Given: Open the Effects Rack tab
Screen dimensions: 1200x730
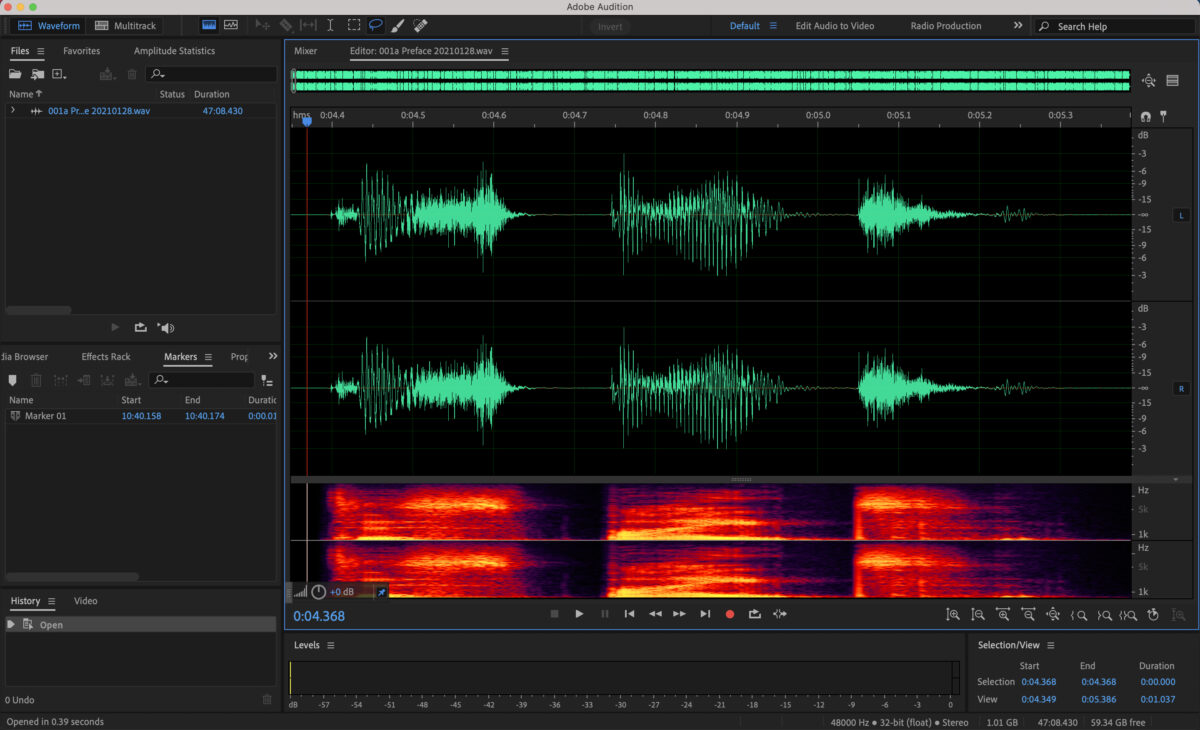Looking at the screenshot, I should point(106,357).
